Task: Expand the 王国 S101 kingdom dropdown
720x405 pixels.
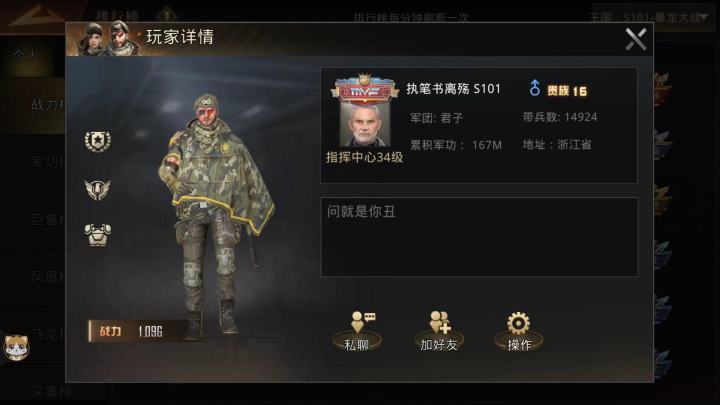Action: (x=651, y=18)
